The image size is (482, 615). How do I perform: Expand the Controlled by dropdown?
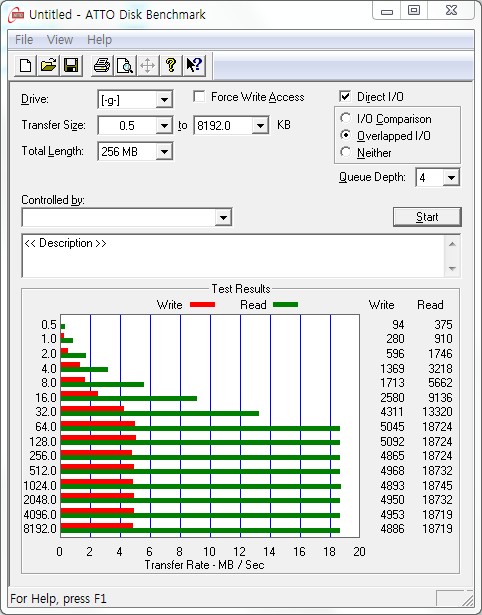pyautogui.click(x=223, y=217)
